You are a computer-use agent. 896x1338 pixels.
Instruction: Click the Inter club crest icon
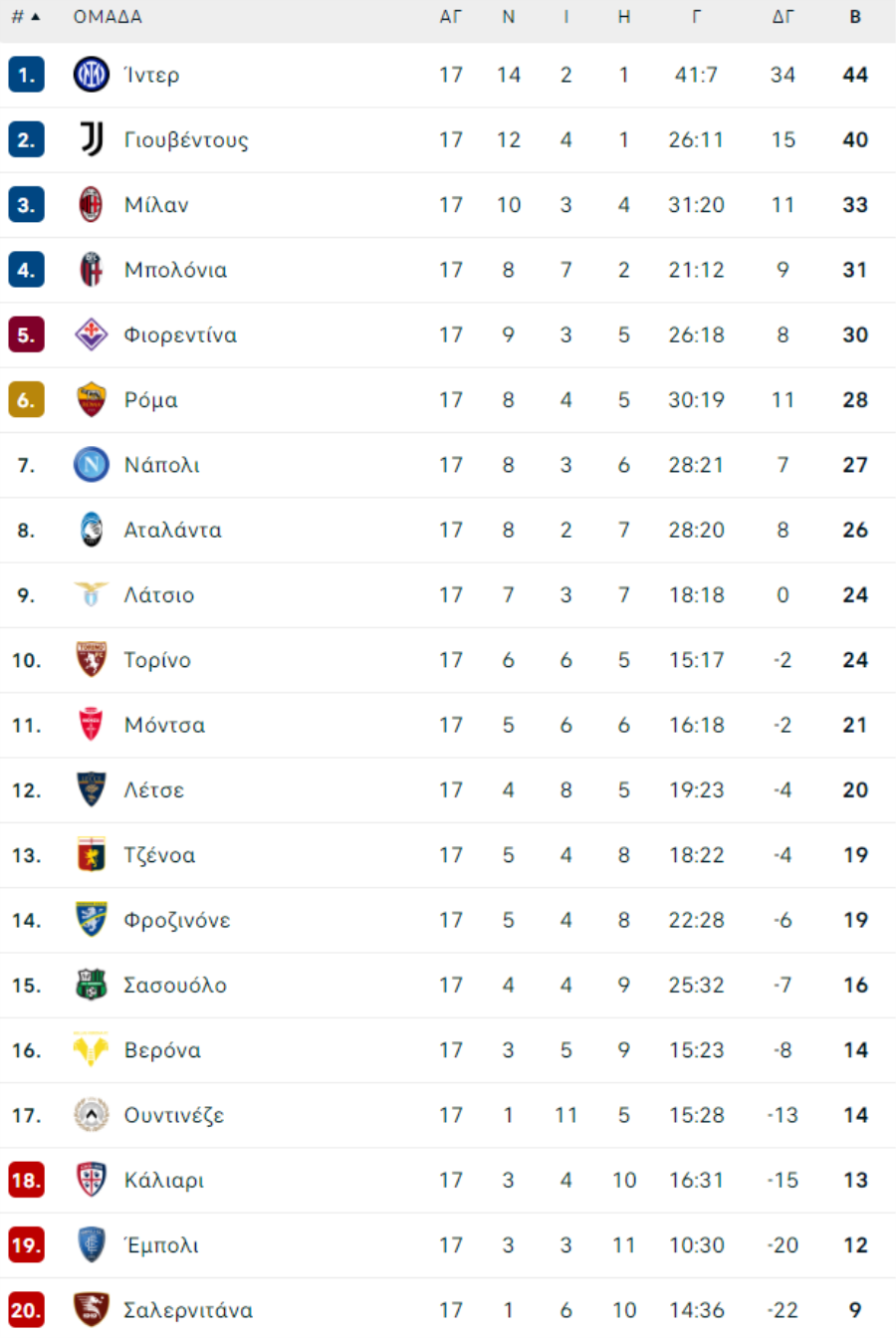(92, 75)
